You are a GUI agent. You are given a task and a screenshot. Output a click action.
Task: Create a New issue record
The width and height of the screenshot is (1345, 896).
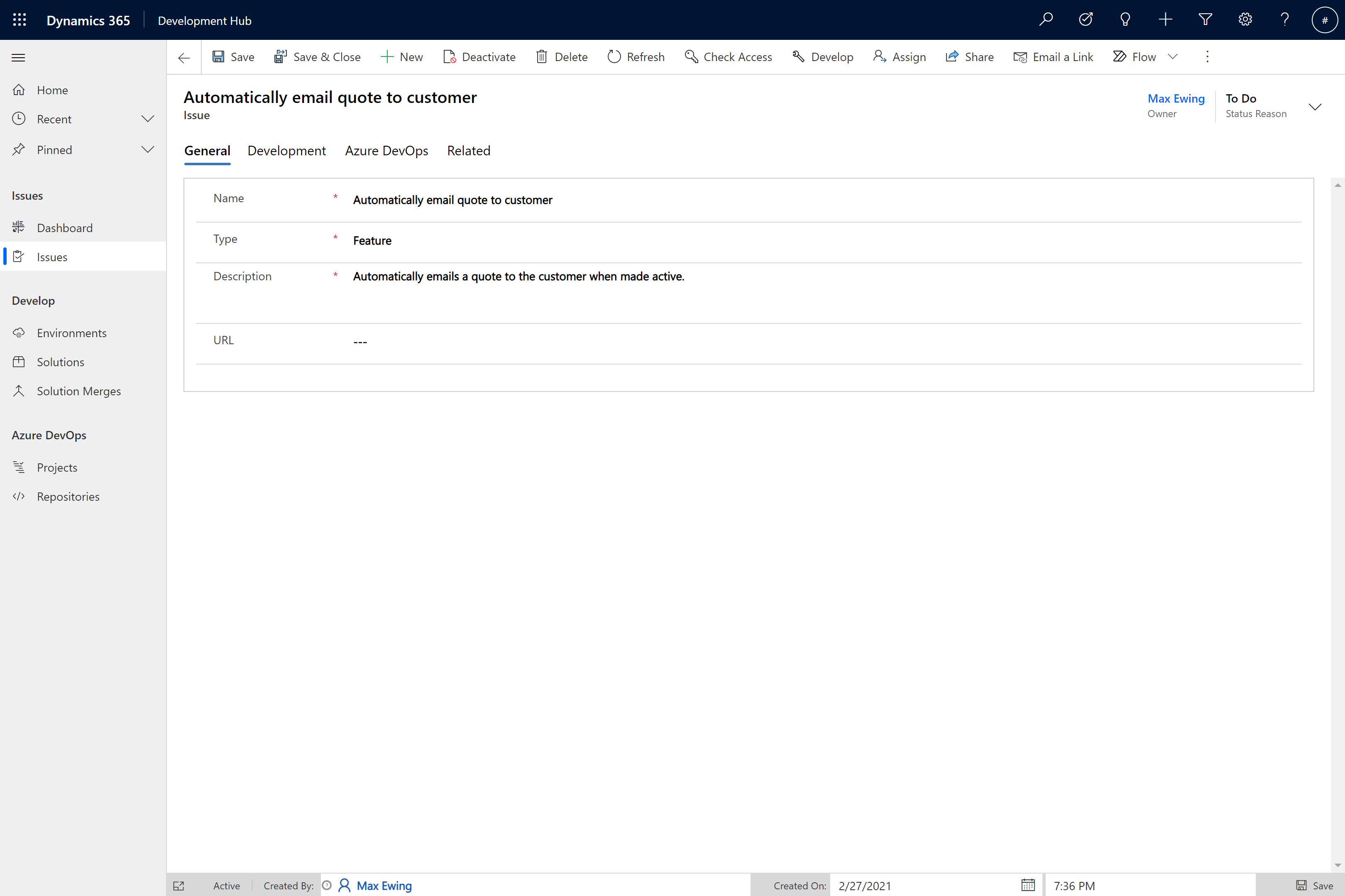pos(402,57)
